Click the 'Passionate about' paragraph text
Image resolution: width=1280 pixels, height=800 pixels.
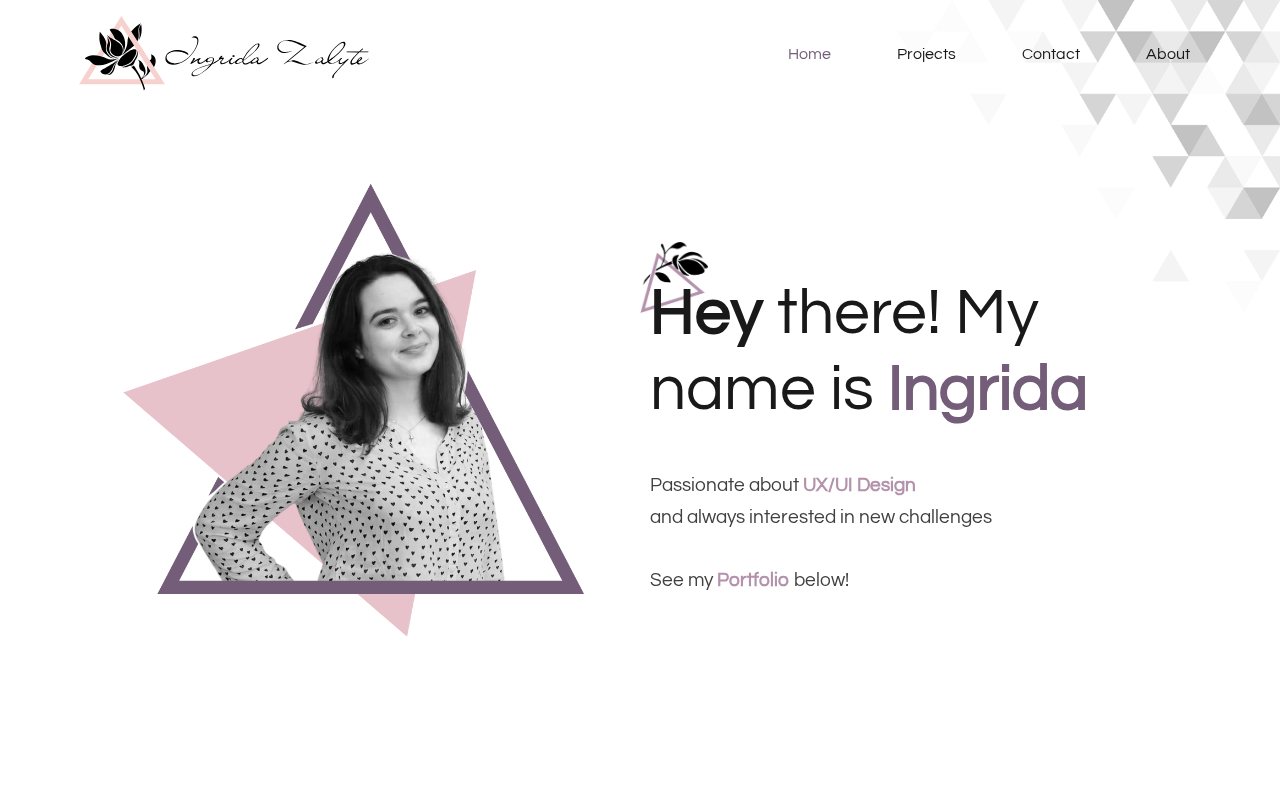point(724,485)
